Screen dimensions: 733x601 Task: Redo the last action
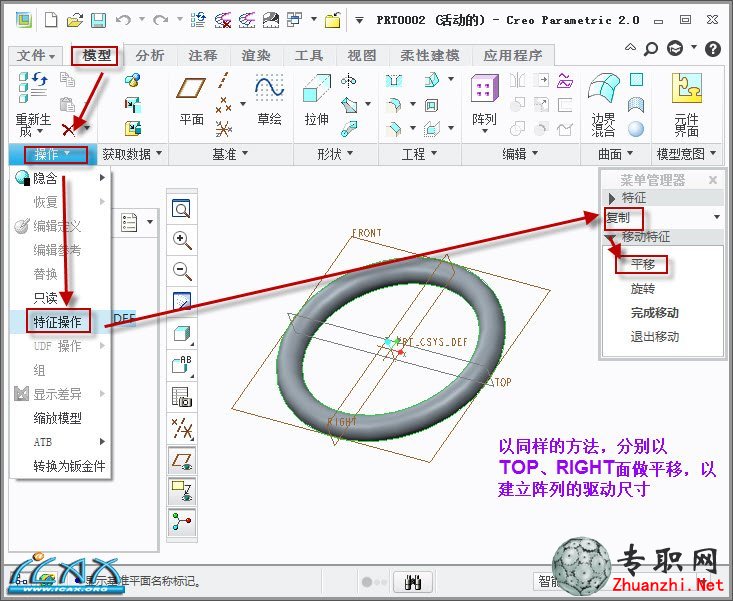160,20
